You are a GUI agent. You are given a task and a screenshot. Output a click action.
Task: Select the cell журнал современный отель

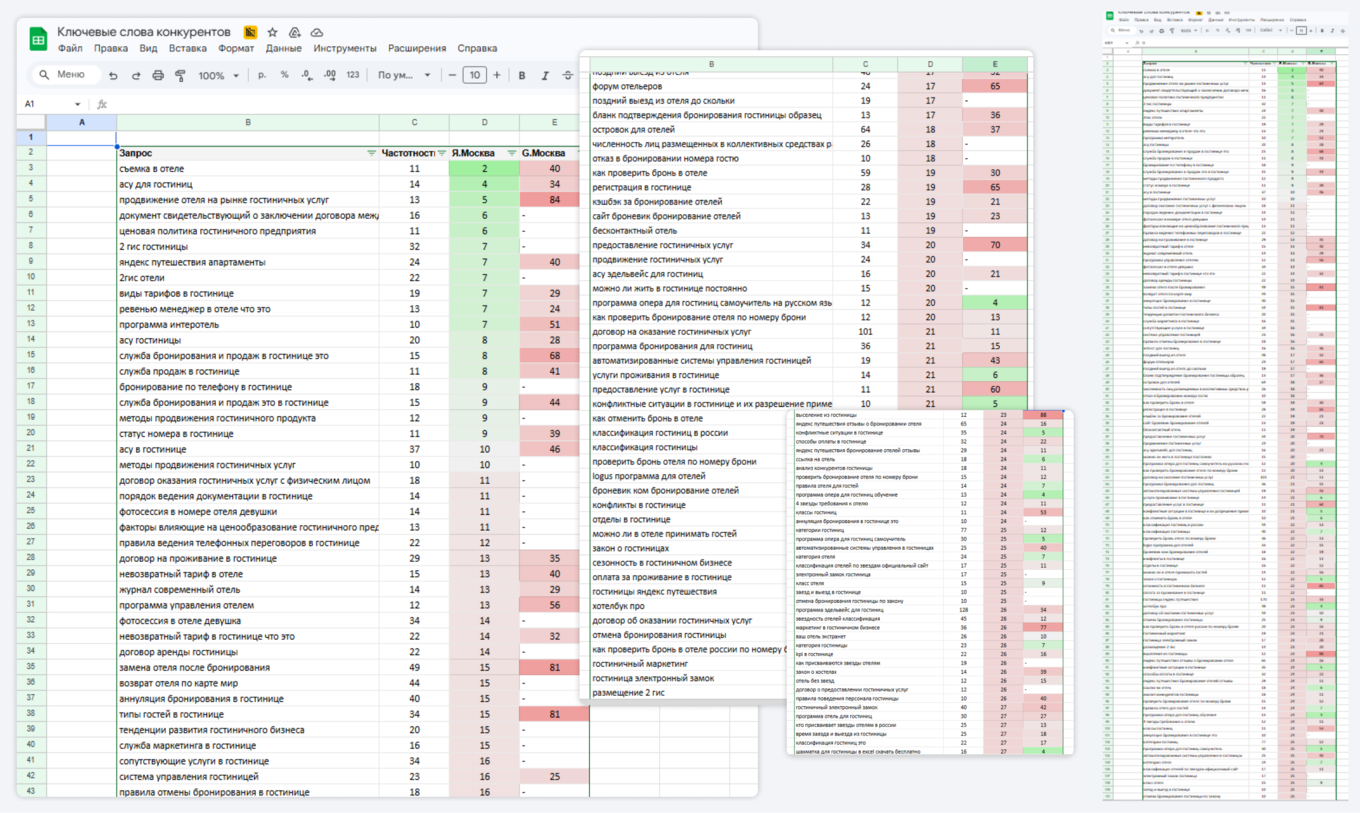(x=248, y=590)
